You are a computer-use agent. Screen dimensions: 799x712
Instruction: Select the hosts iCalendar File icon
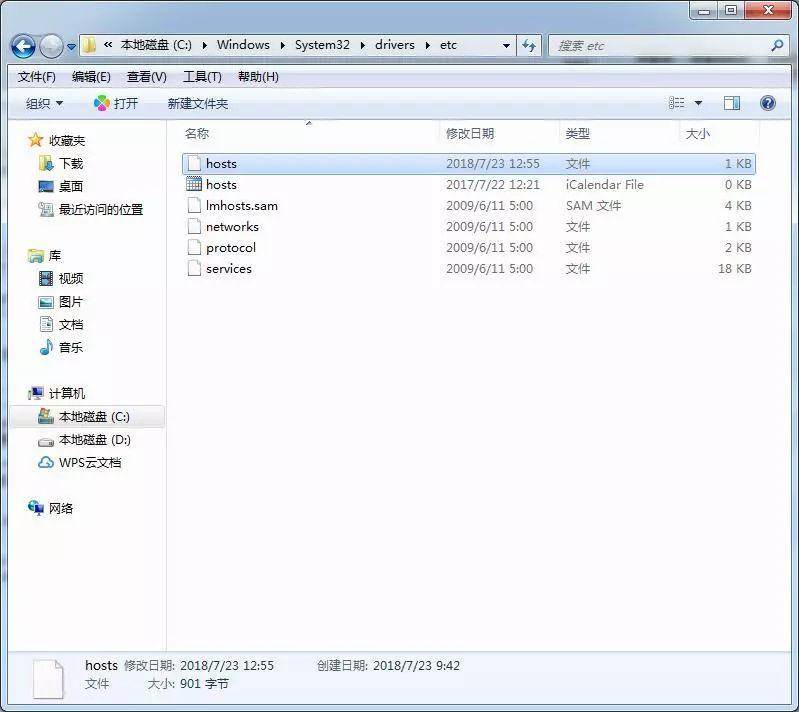(194, 184)
